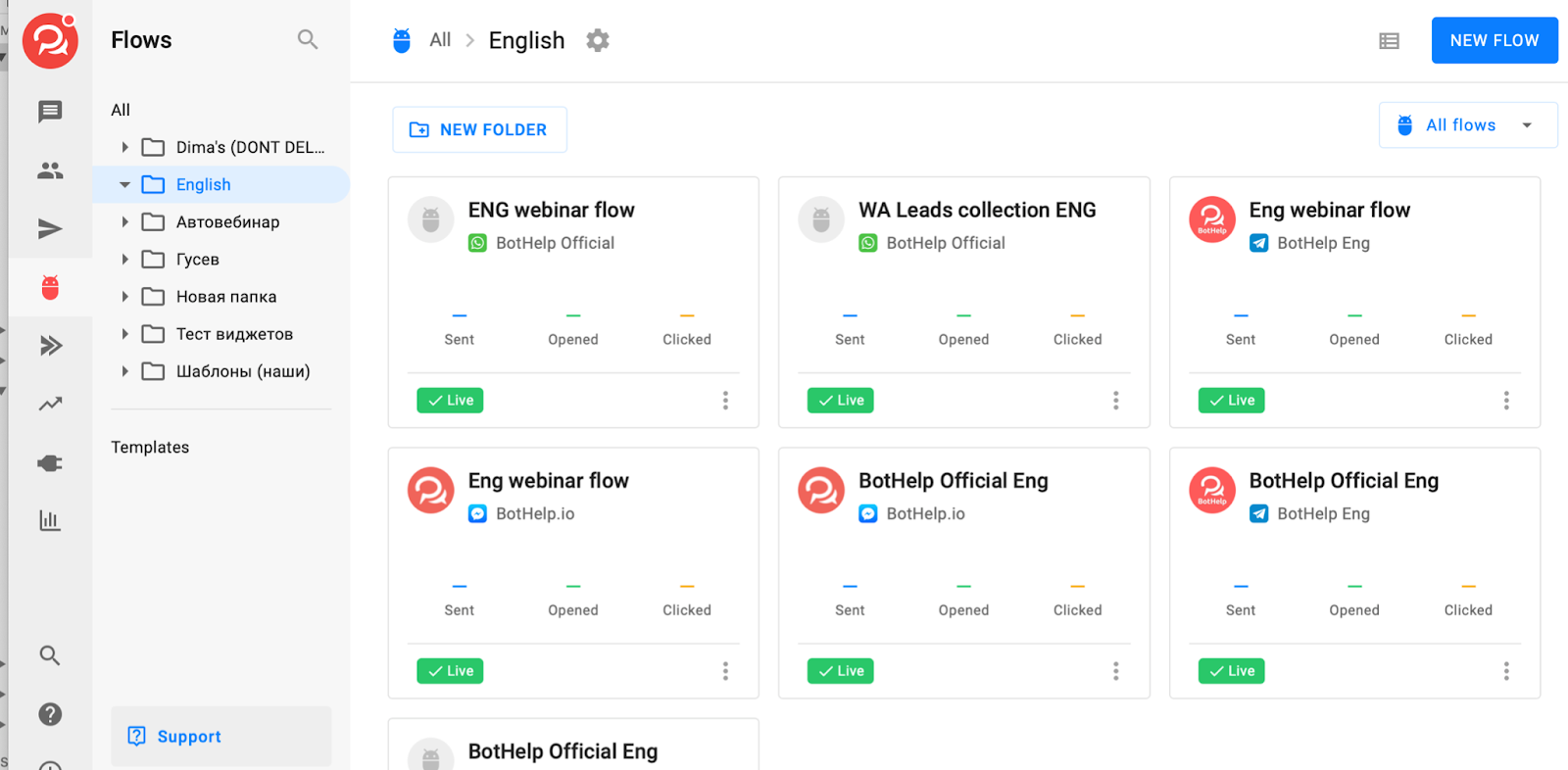Click the NEW FLOW button
Image resolution: width=1568 pixels, height=770 pixels.
tap(1494, 40)
